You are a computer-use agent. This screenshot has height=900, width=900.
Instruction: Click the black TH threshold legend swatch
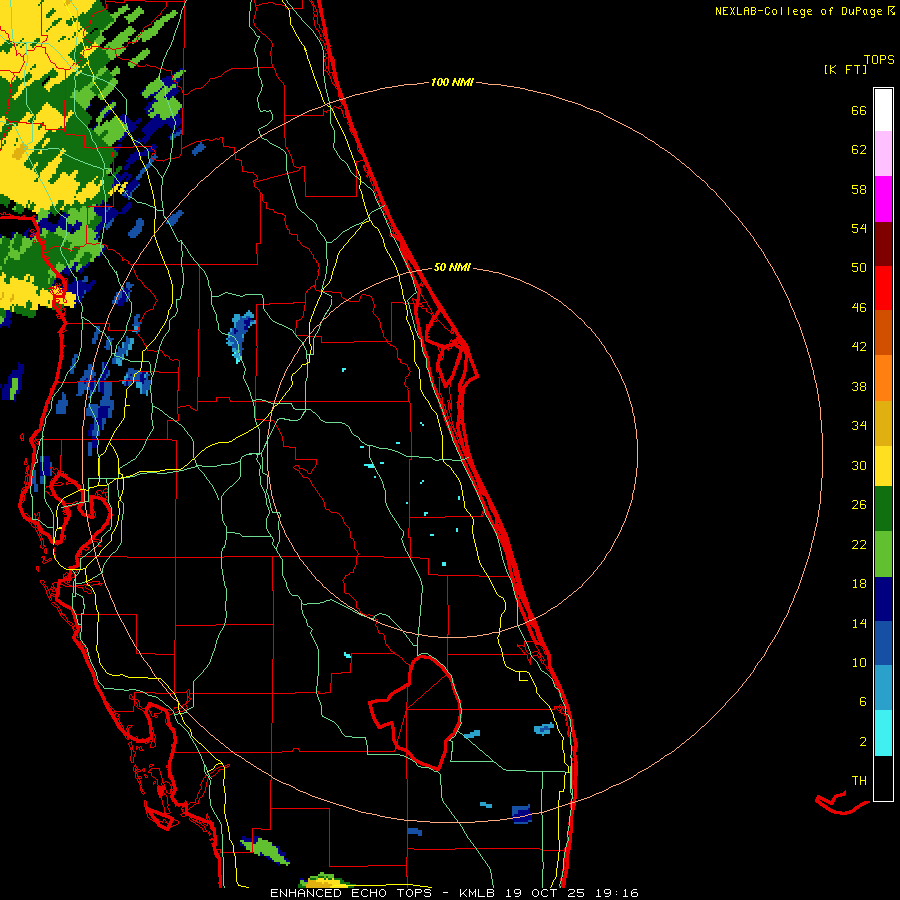(x=883, y=778)
